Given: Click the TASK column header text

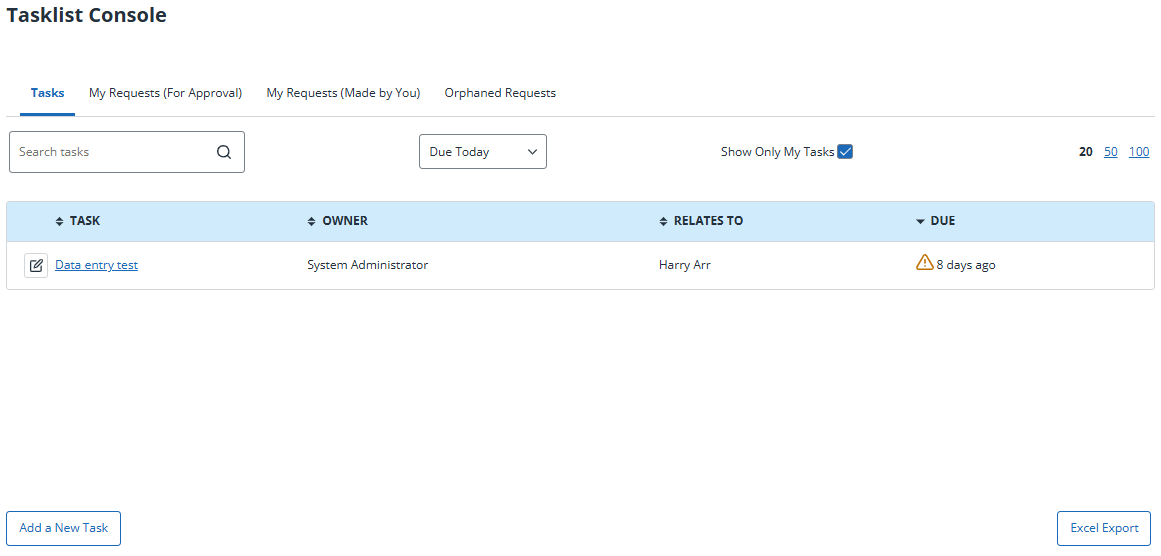Looking at the screenshot, I should point(84,221).
